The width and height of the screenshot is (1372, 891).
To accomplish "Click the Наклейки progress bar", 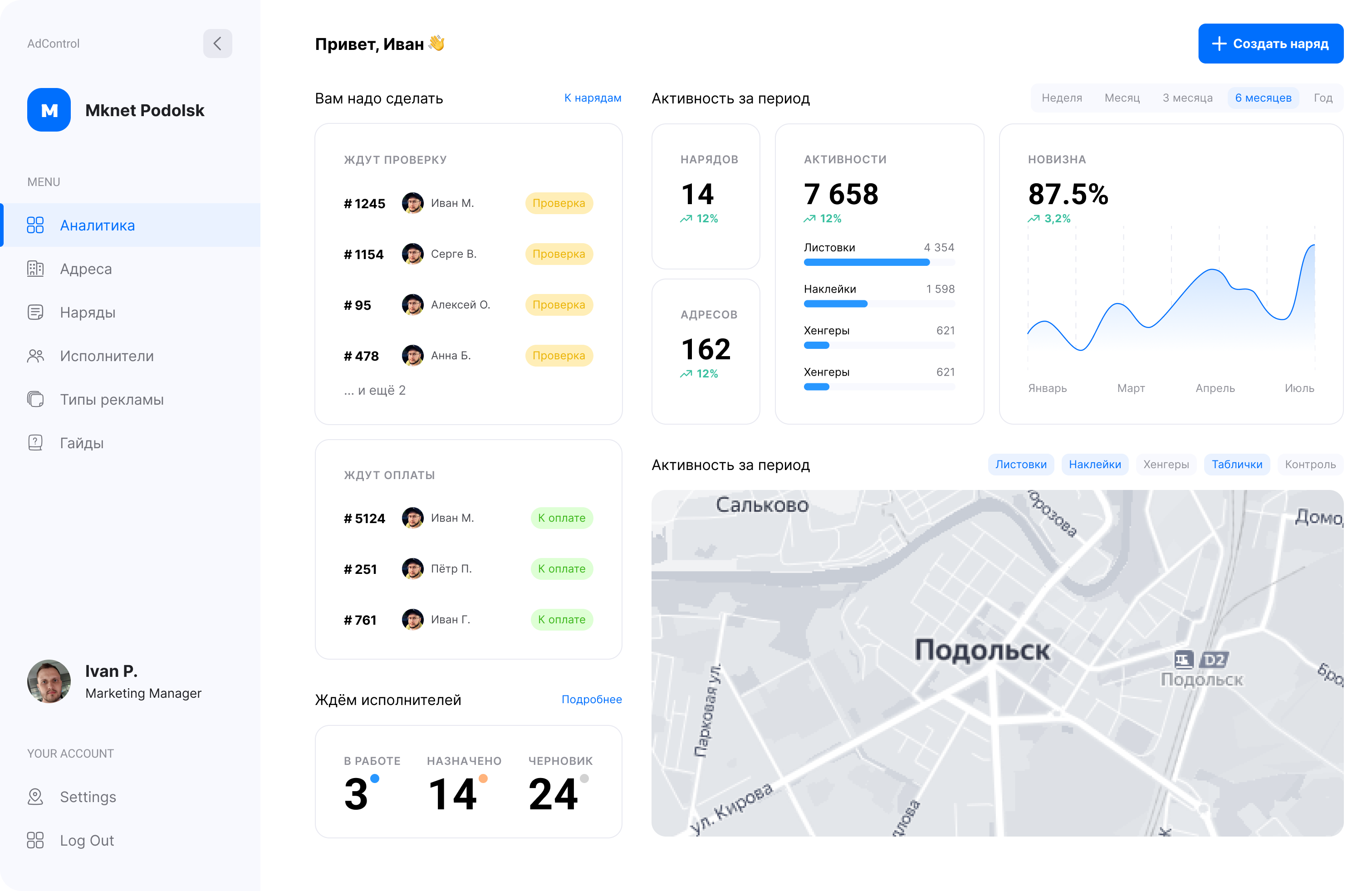I will tap(879, 304).
